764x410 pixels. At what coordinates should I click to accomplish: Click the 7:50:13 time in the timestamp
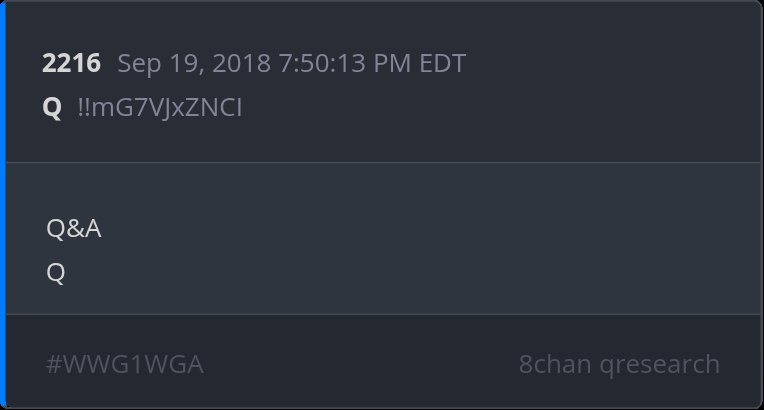point(326,64)
